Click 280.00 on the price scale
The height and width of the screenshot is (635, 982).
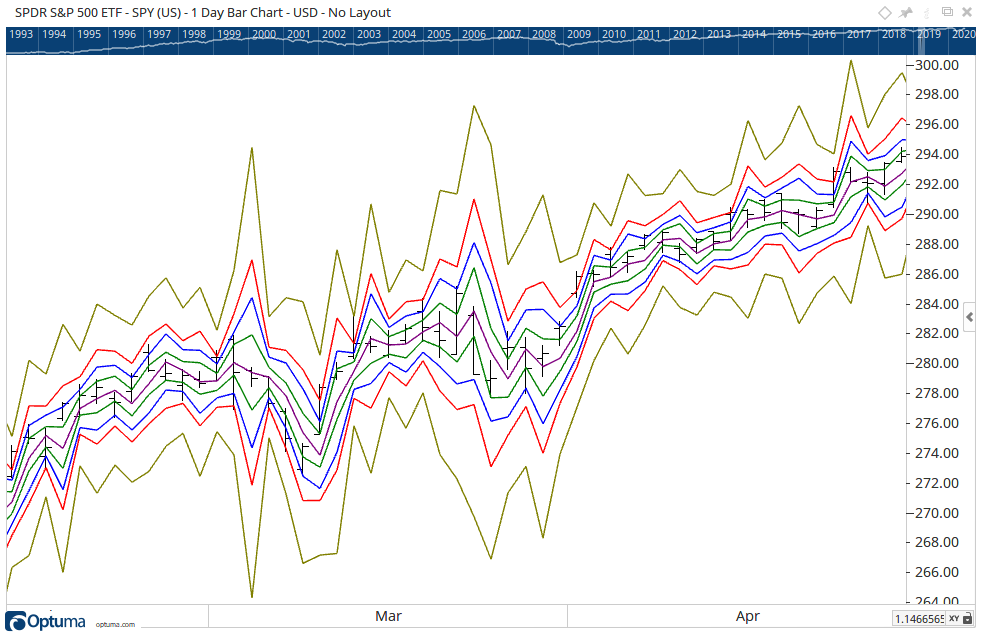pyautogui.click(x=937, y=363)
